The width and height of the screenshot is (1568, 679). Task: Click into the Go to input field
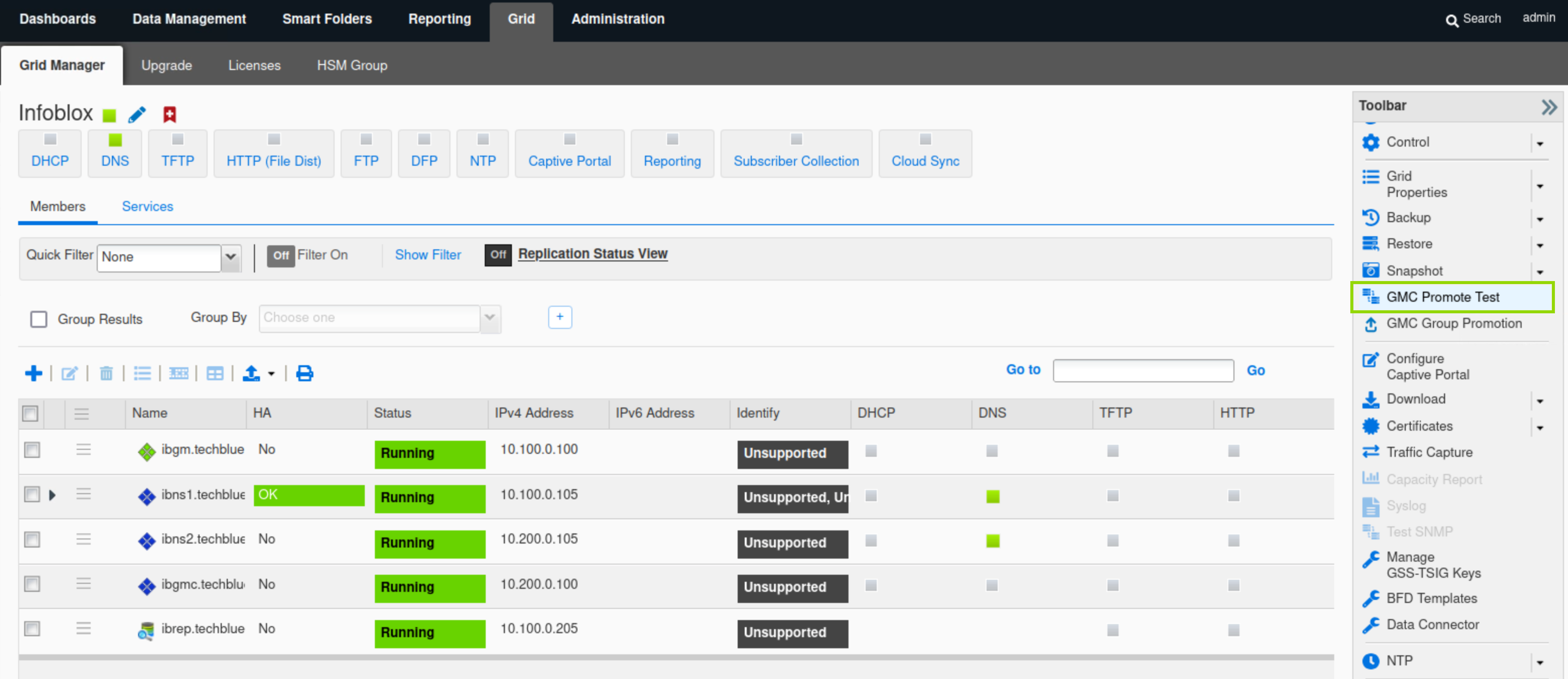(1143, 370)
